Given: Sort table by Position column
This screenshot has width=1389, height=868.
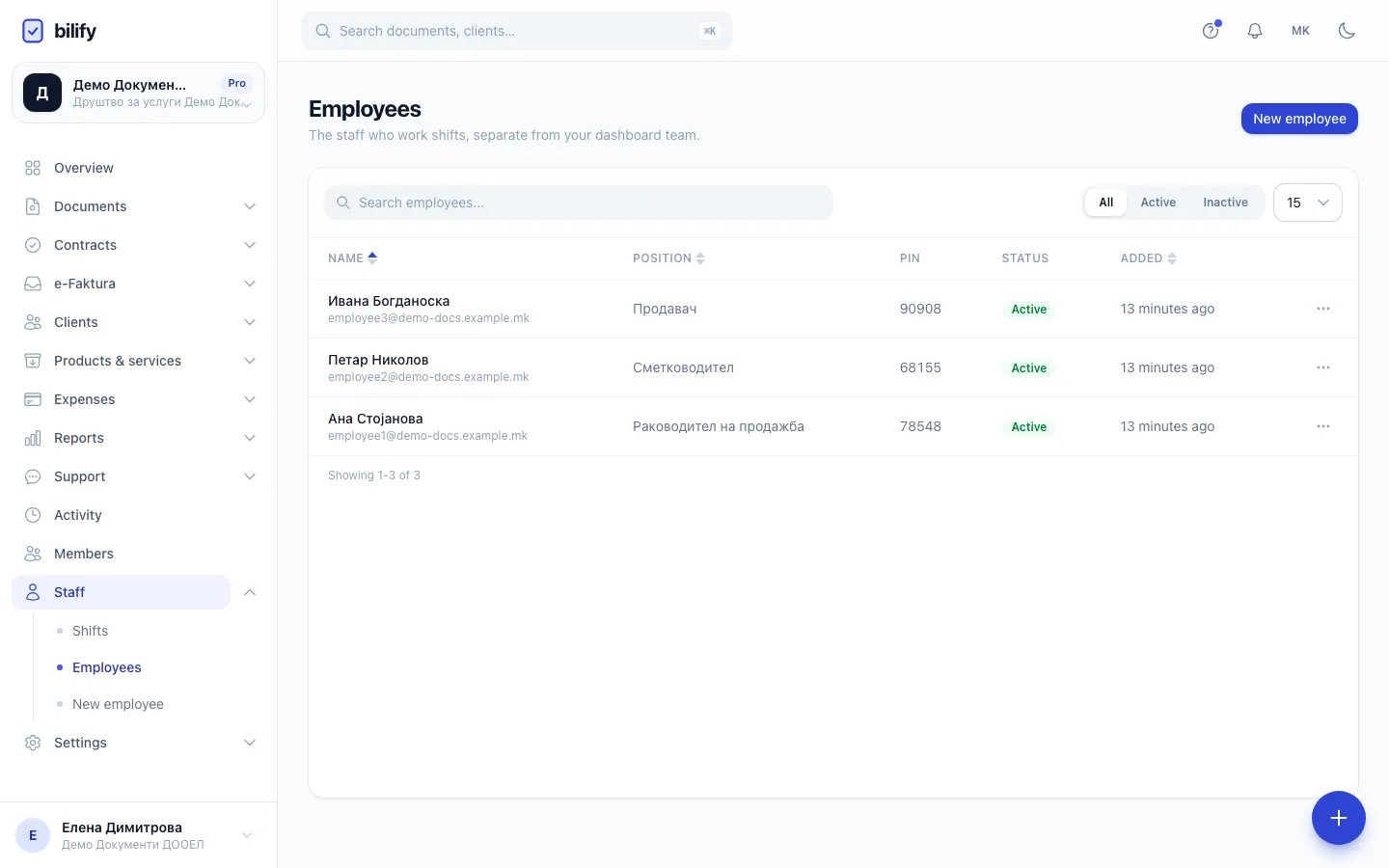Looking at the screenshot, I should click(668, 258).
